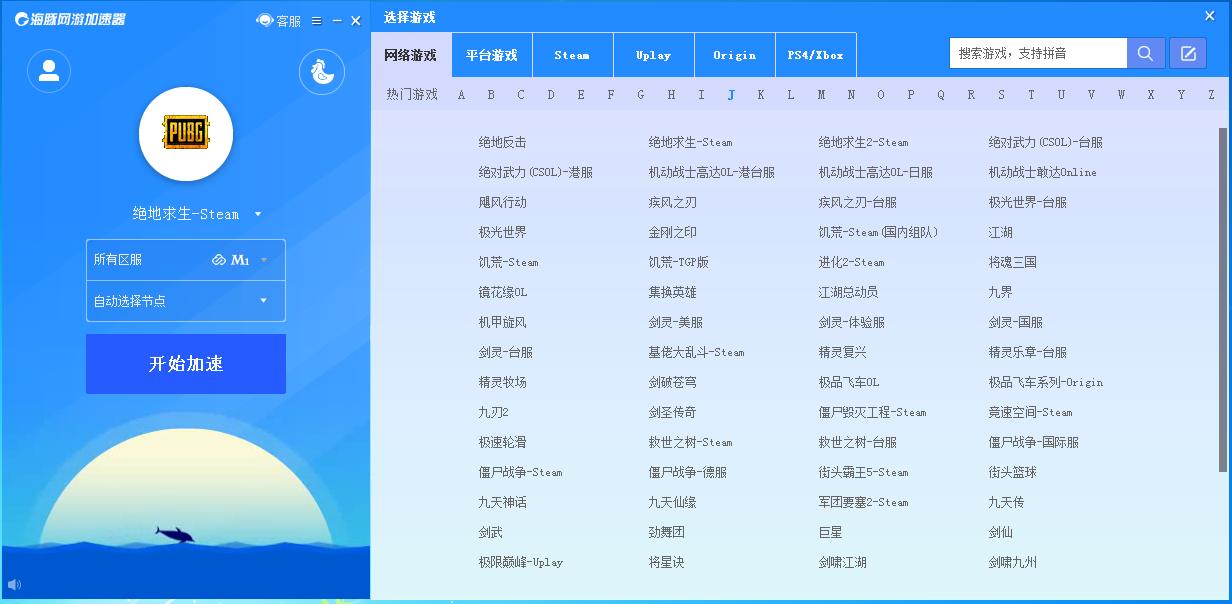Image resolution: width=1232 pixels, height=604 pixels.
Task: Expand the 绝地求生-Steam game dropdown
Action: pos(258,214)
